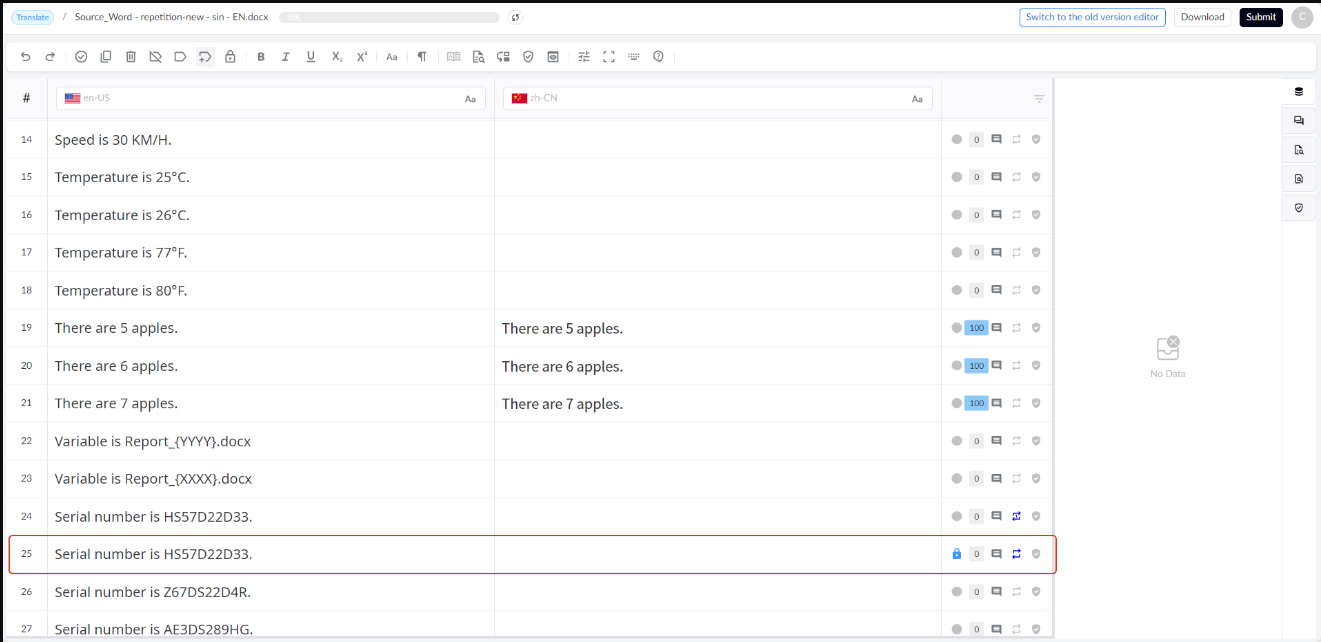
Task: Toggle case sensitivity in en-US search
Action: click(470, 98)
